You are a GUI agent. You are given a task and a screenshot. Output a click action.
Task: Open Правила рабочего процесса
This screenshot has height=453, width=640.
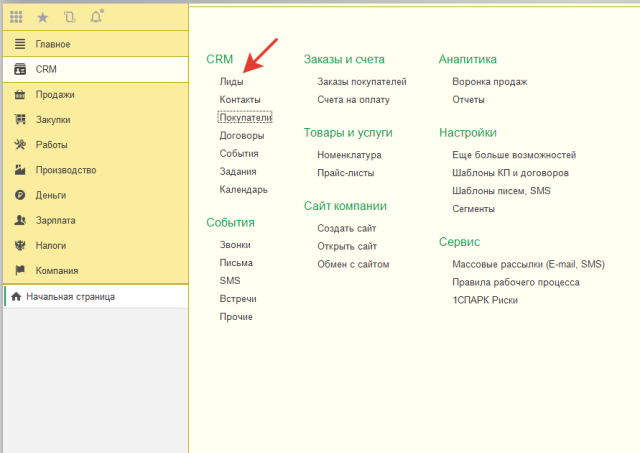(x=516, y=282)
